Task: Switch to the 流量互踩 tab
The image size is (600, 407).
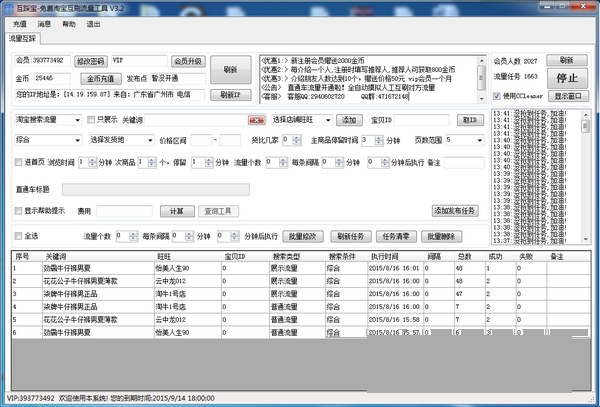Action: pos(22,38)
